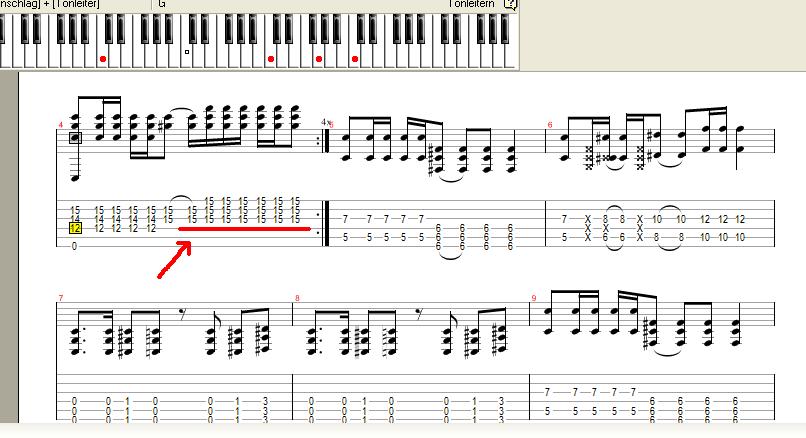Select the sharp chord notehead in measure 5

(x=436, y=160)
